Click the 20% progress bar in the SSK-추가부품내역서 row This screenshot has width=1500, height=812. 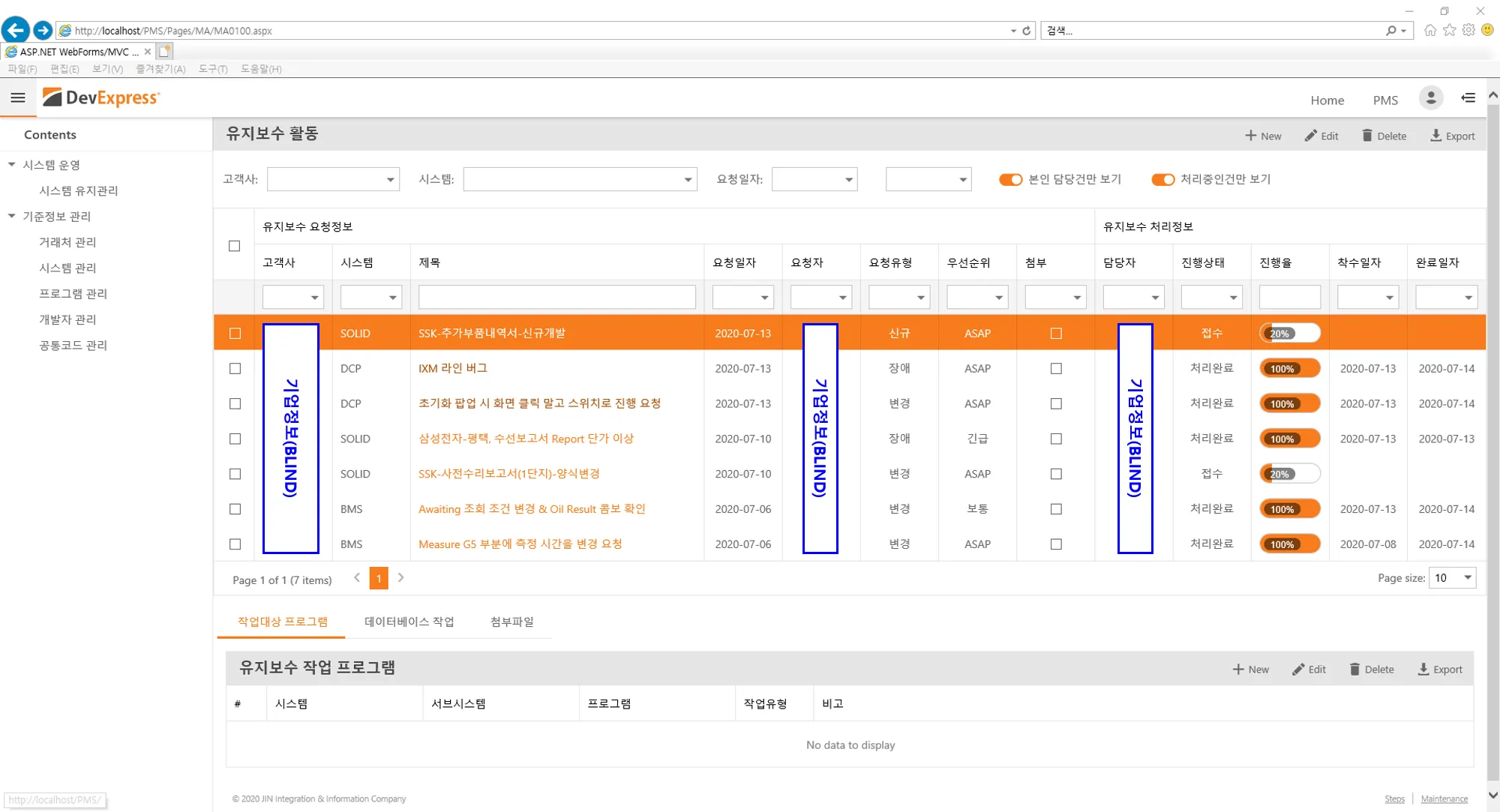tap(1290, 333)
